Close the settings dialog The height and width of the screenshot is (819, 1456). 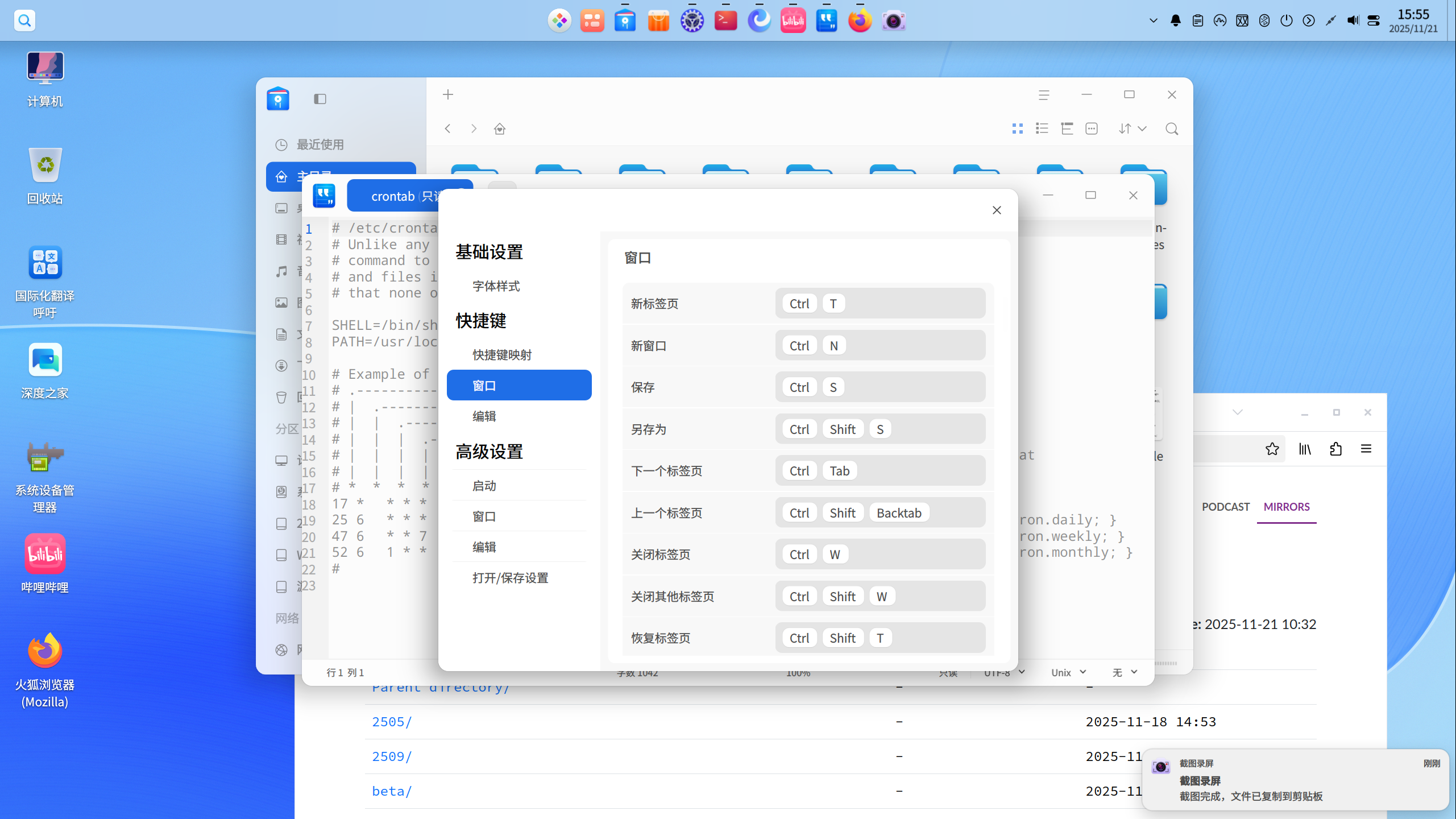(996, 210)
